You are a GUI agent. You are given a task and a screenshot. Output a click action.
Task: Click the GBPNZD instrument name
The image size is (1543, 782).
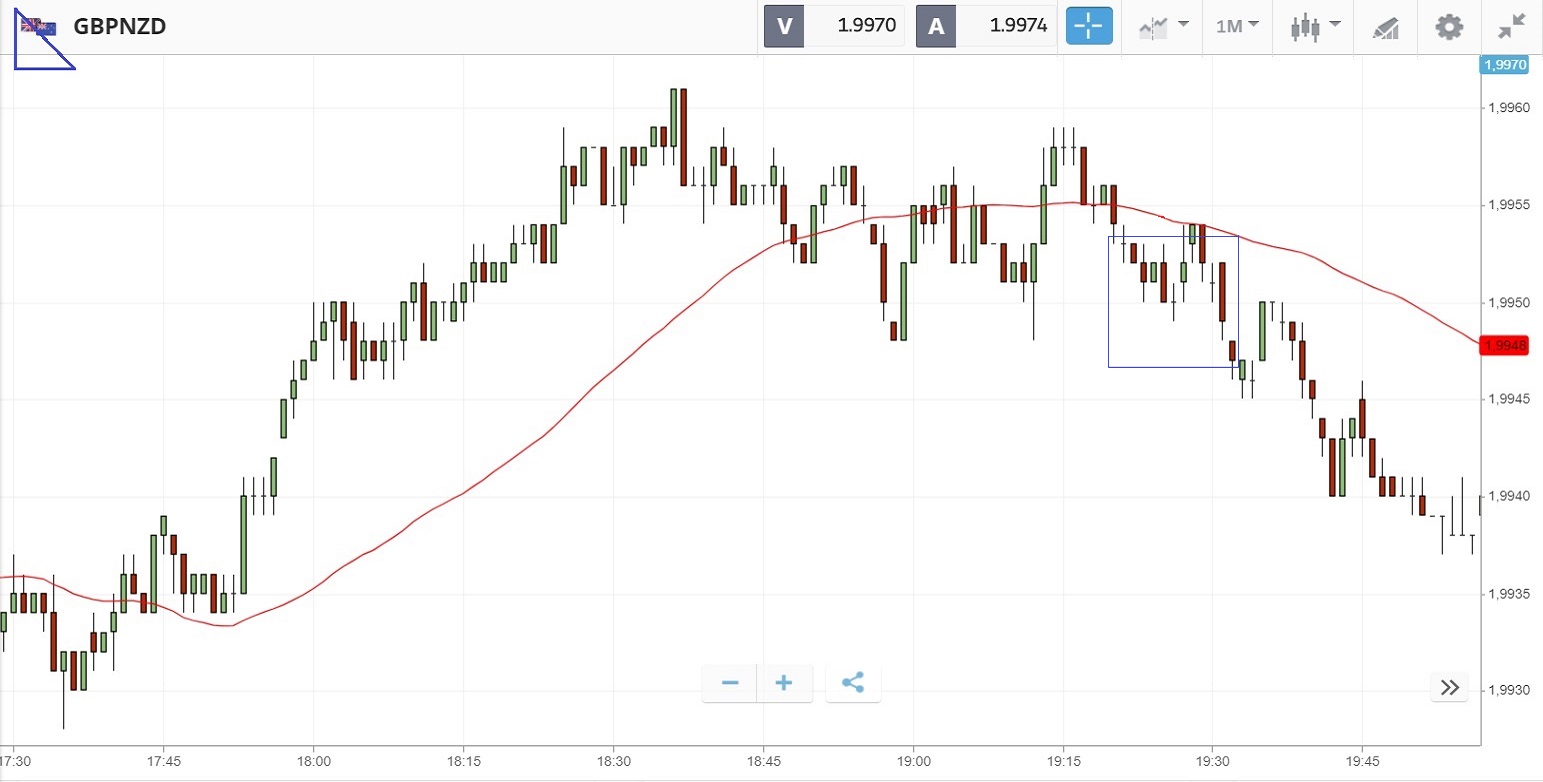coord(120,27)
